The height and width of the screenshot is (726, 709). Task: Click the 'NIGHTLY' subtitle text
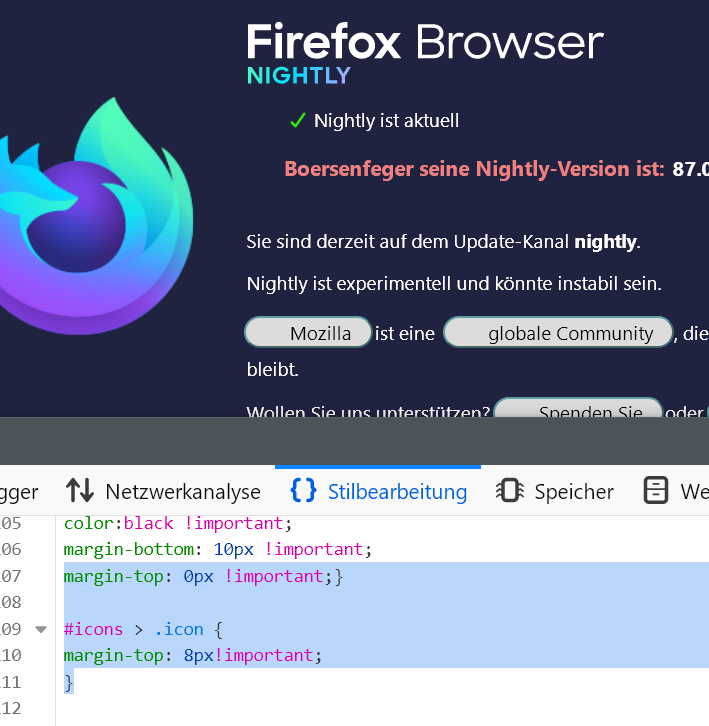point(299,75)
